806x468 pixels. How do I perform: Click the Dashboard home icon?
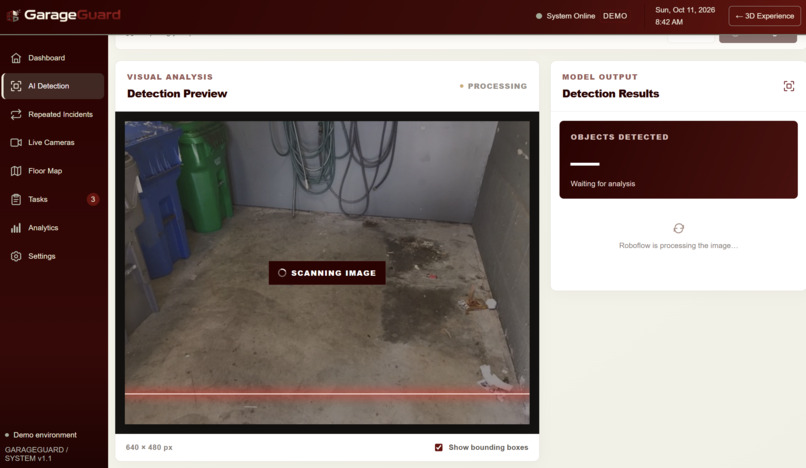[x=16, y=58]
